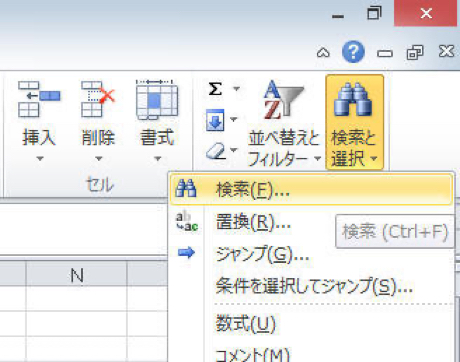Select column N header
This screenshot has height=362, width=460.
[x=76, y=274]
